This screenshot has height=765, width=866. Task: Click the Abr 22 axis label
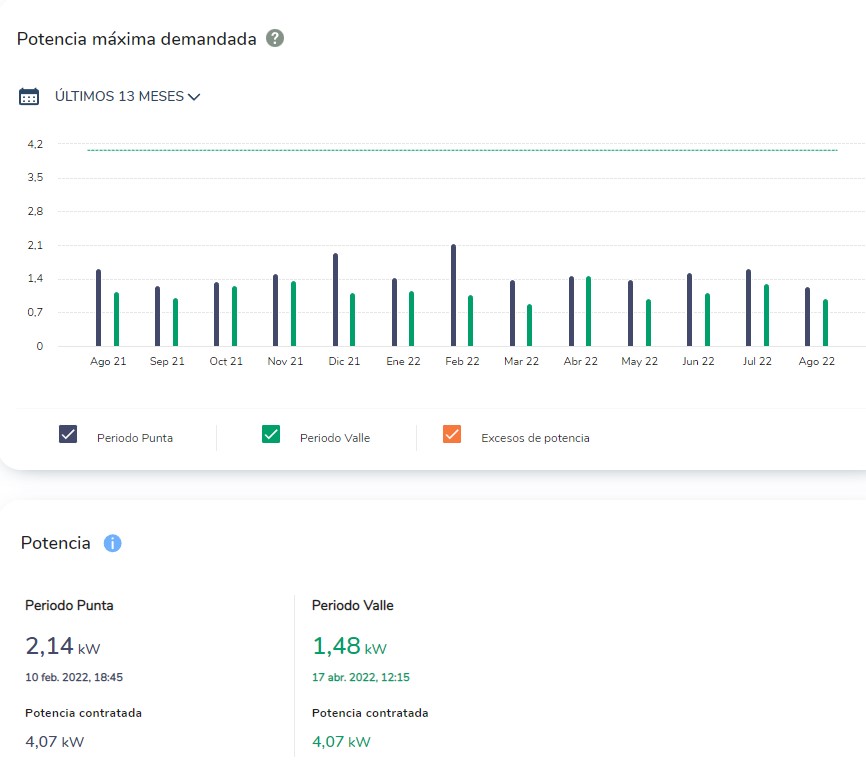click(580, 361)
